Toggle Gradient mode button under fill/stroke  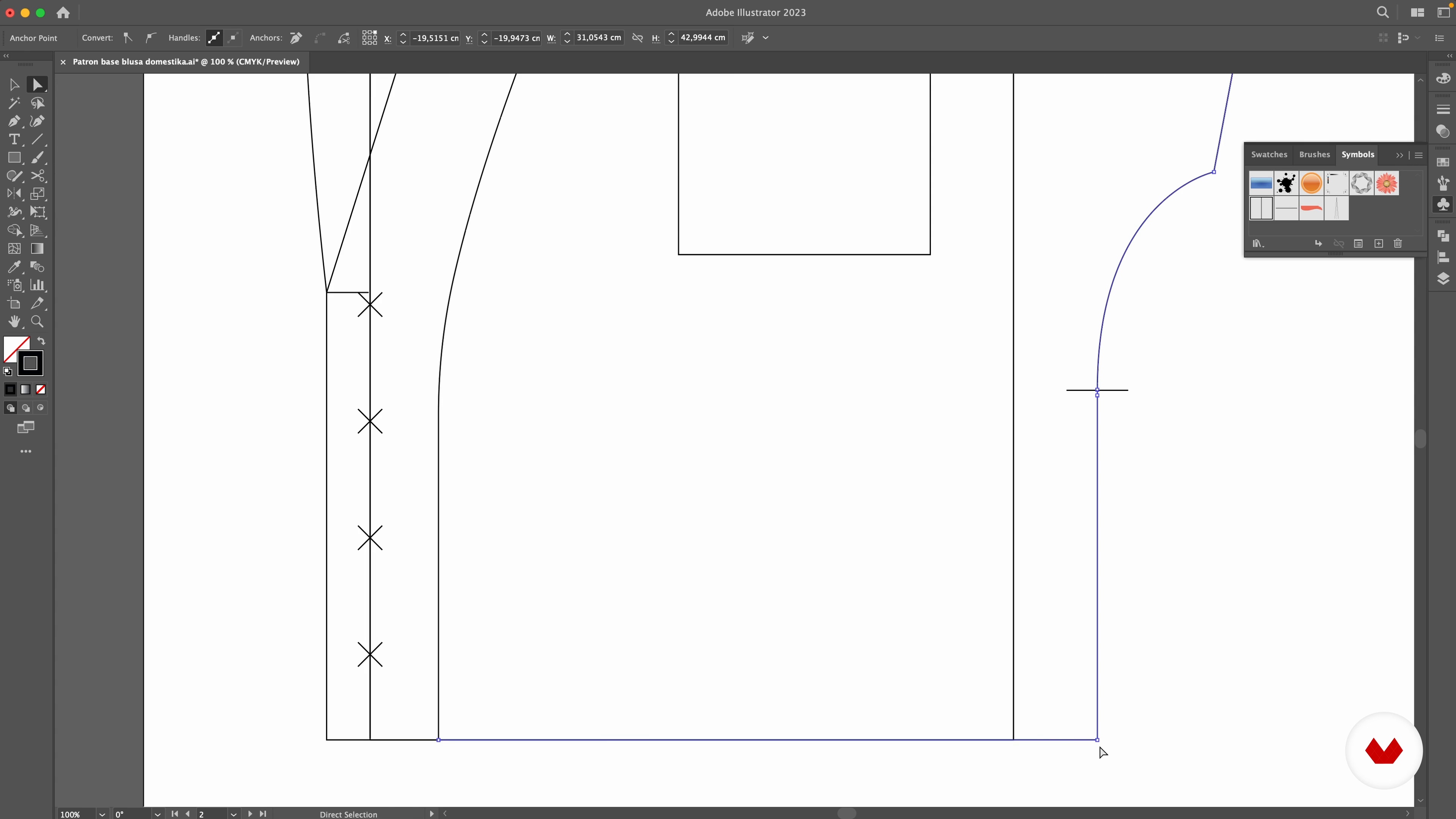25,389
